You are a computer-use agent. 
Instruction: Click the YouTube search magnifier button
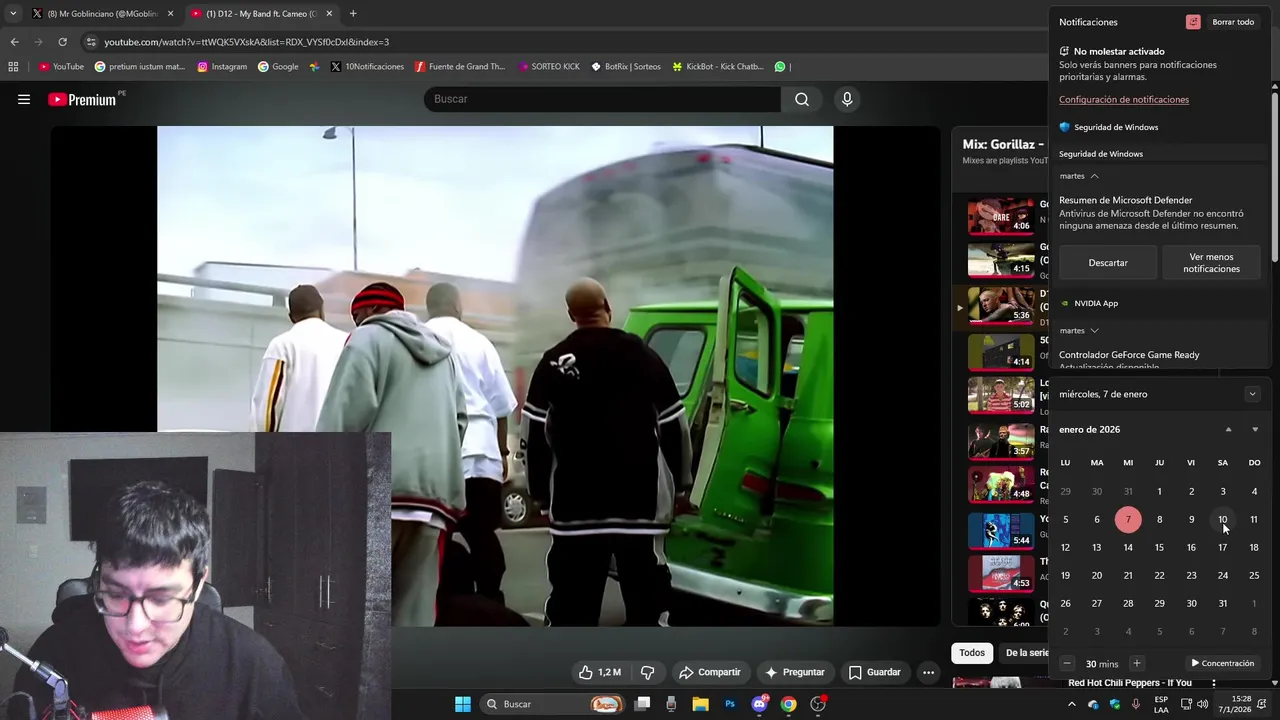pos(802,99)
